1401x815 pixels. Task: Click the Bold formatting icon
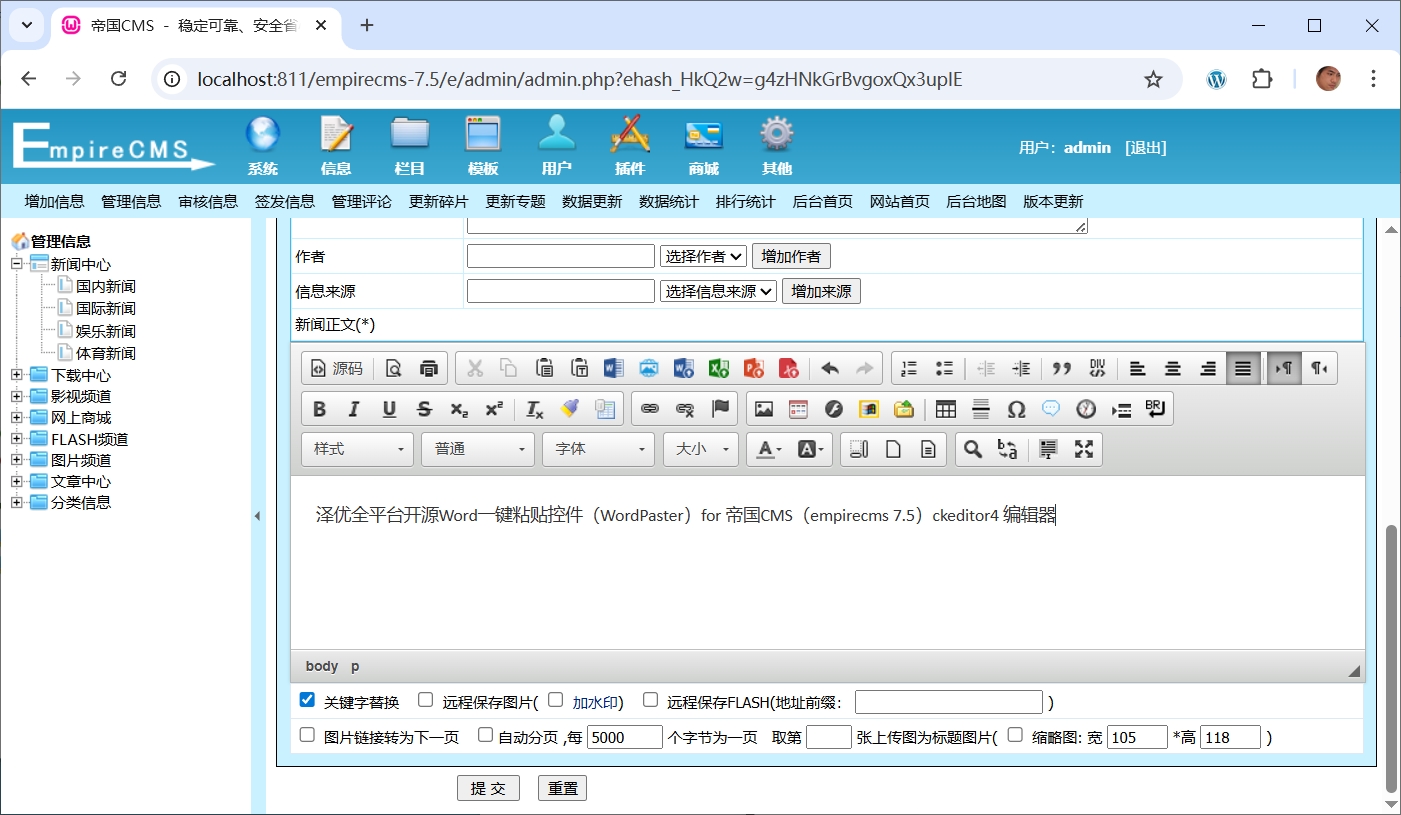(320, 409)
